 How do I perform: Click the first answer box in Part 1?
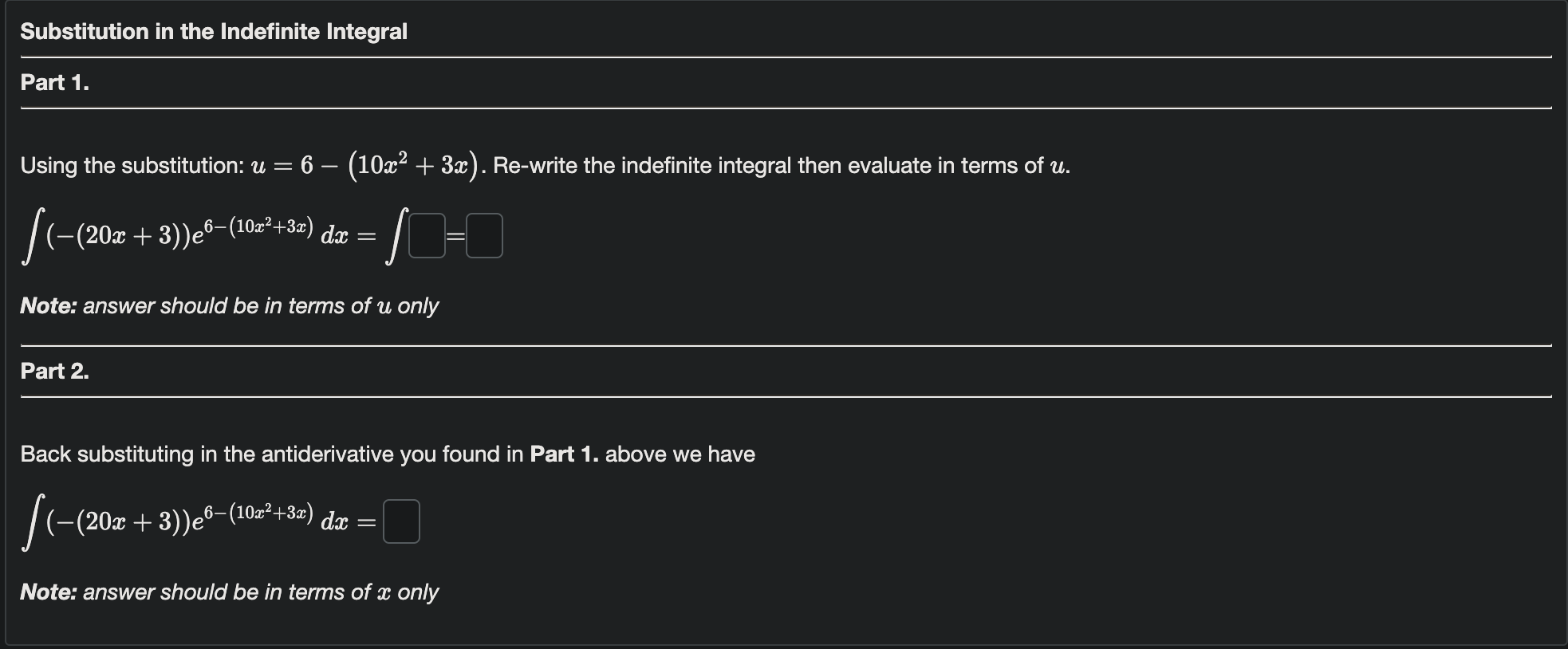click(x=427, y=235)
